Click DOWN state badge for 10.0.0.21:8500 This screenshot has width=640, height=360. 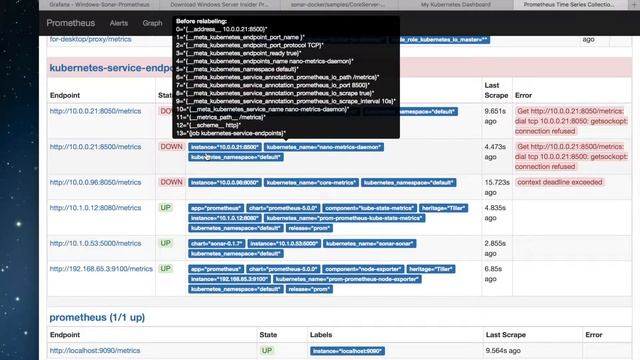(171, 147)
